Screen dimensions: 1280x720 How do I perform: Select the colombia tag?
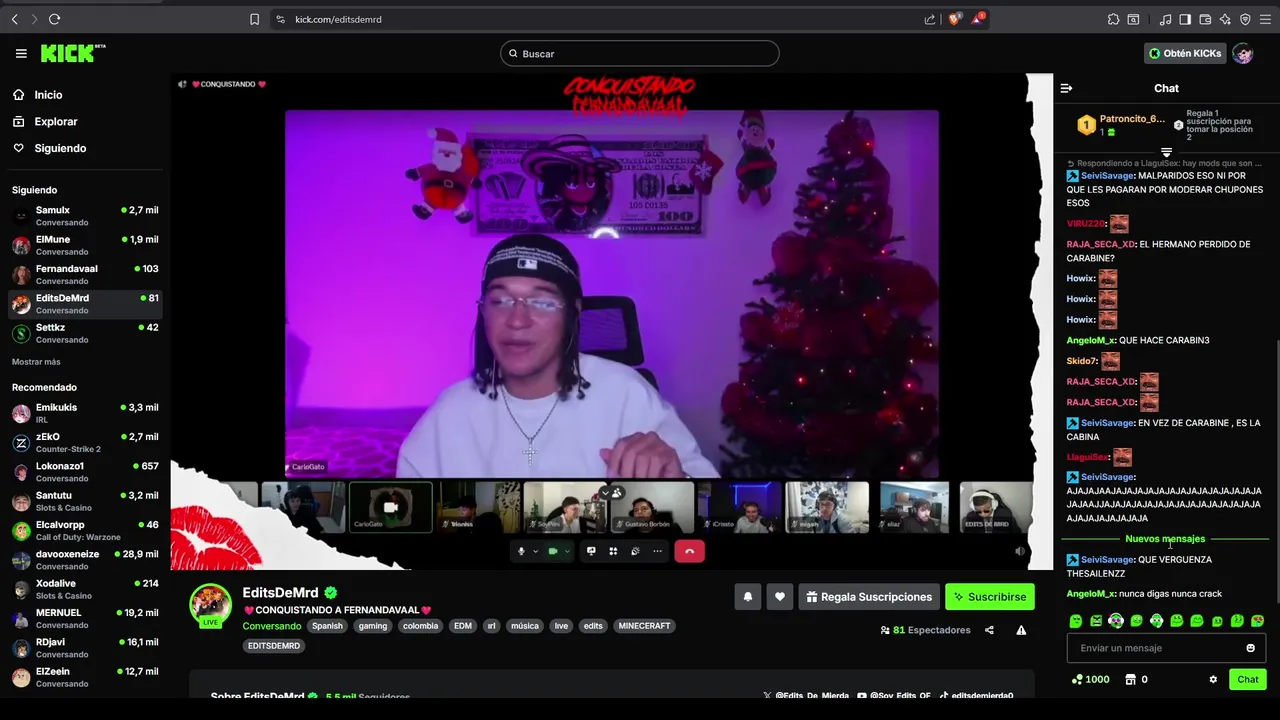[x=420, y=626]
